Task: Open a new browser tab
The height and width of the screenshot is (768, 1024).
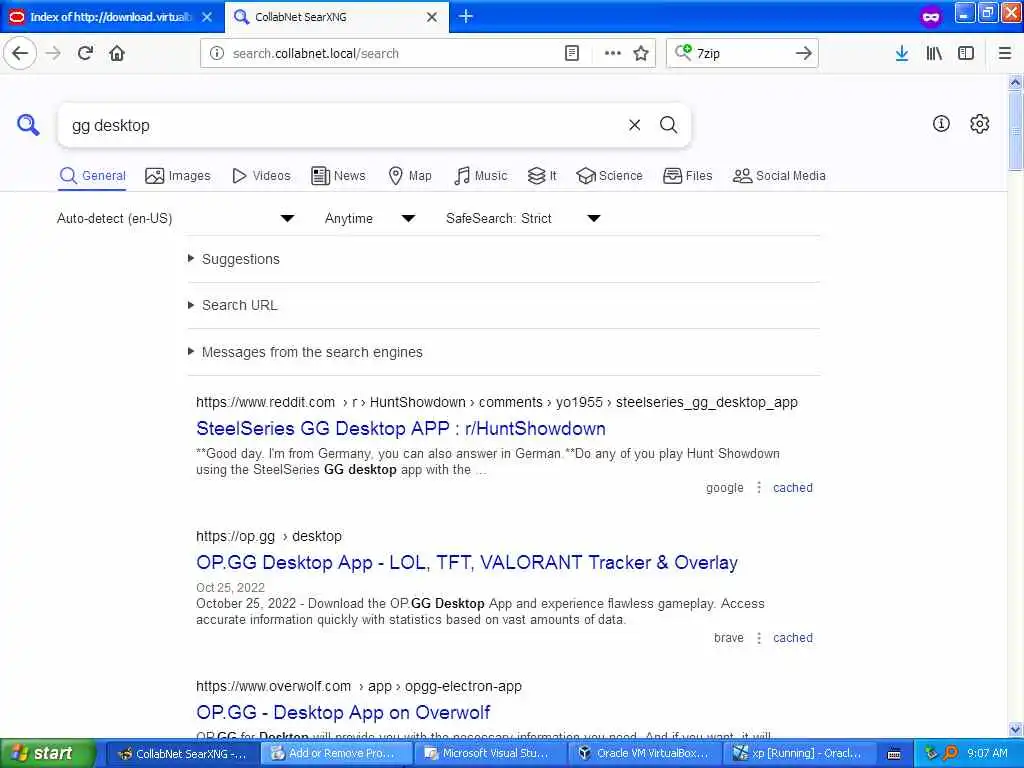Action: point(466,16)
